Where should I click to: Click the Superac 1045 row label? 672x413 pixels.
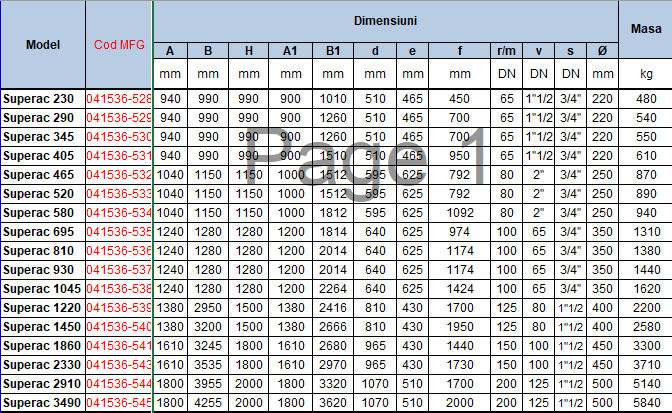coord(43,288)
